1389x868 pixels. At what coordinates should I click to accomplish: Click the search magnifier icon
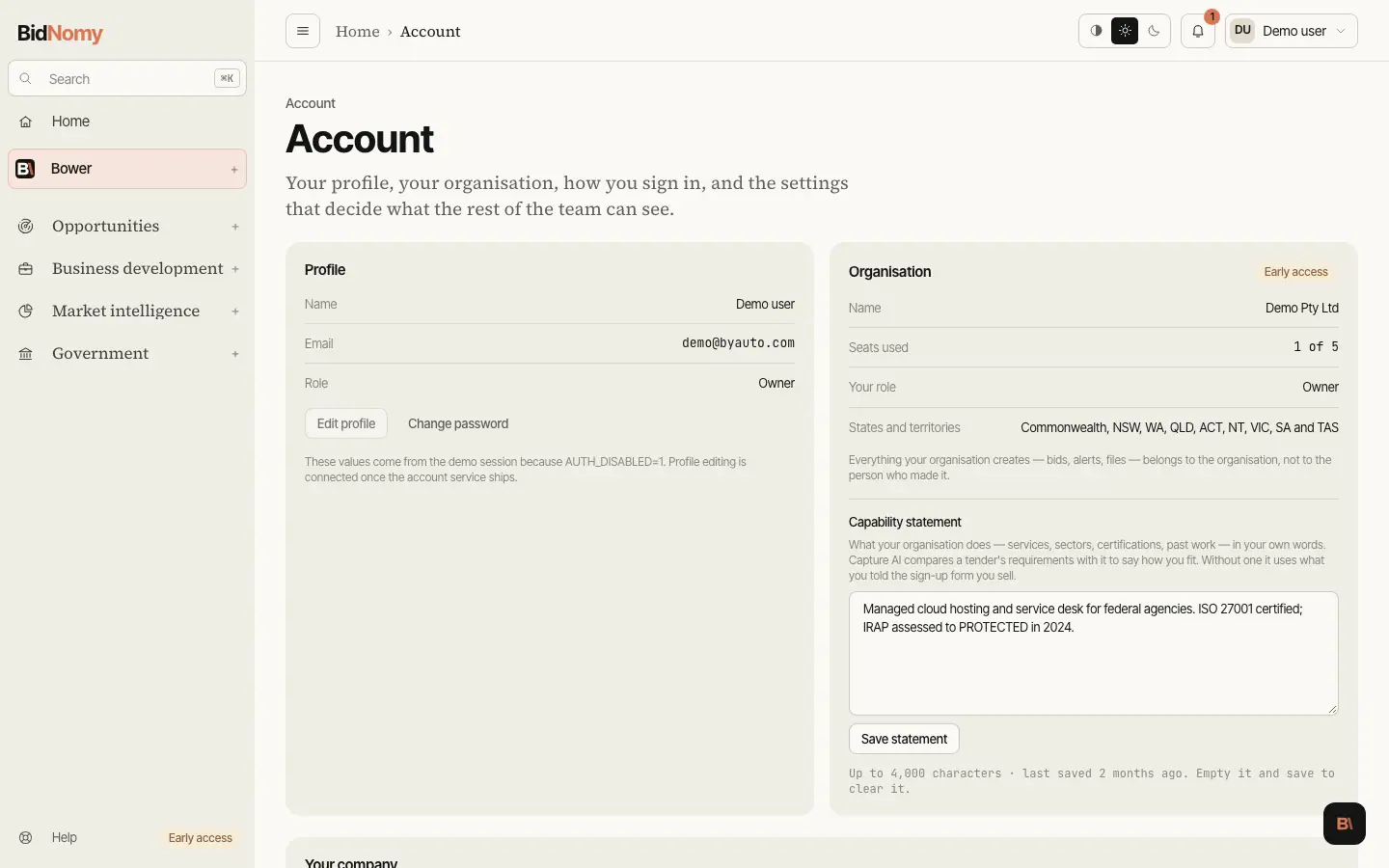[x=26, y=79]
